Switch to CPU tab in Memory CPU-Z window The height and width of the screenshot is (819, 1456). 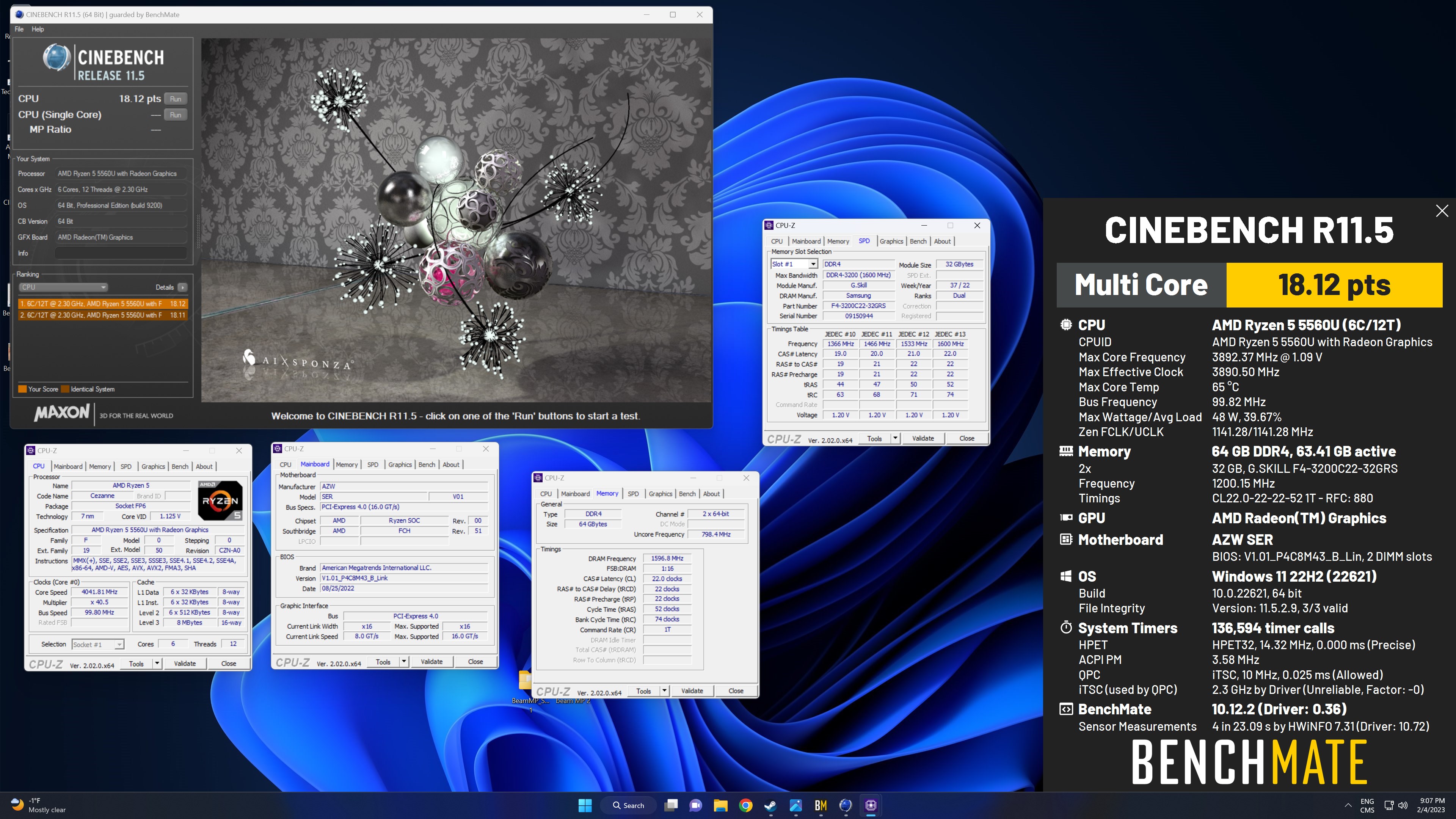(546, 494)
